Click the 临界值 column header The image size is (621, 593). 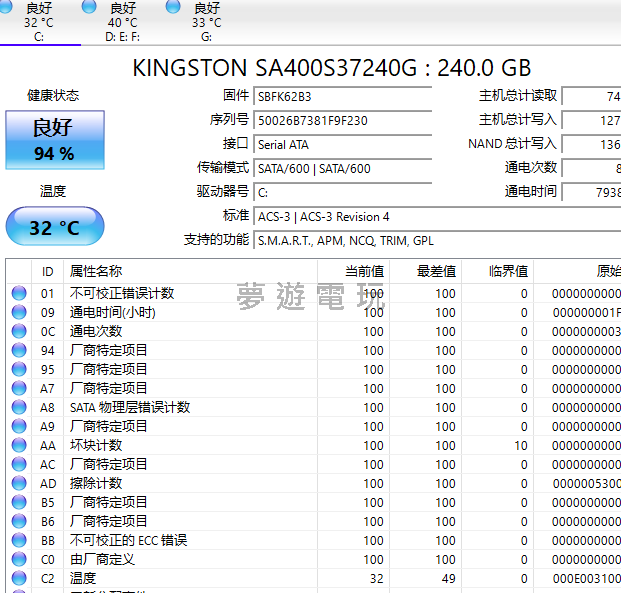(x=497, y=271)
